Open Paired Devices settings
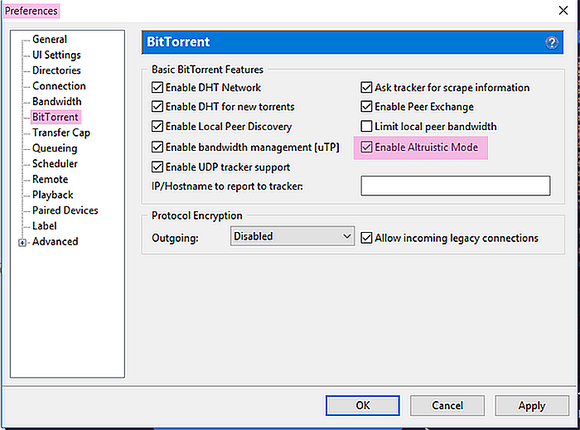 (x=65, y=210)
